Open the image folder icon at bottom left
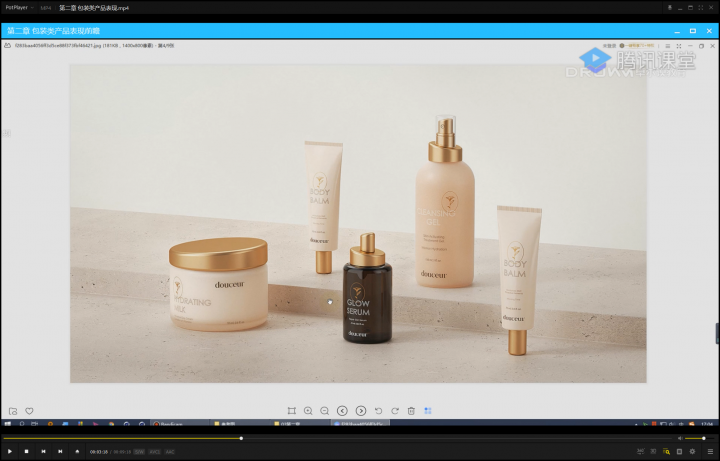 (x=13, y=411)
